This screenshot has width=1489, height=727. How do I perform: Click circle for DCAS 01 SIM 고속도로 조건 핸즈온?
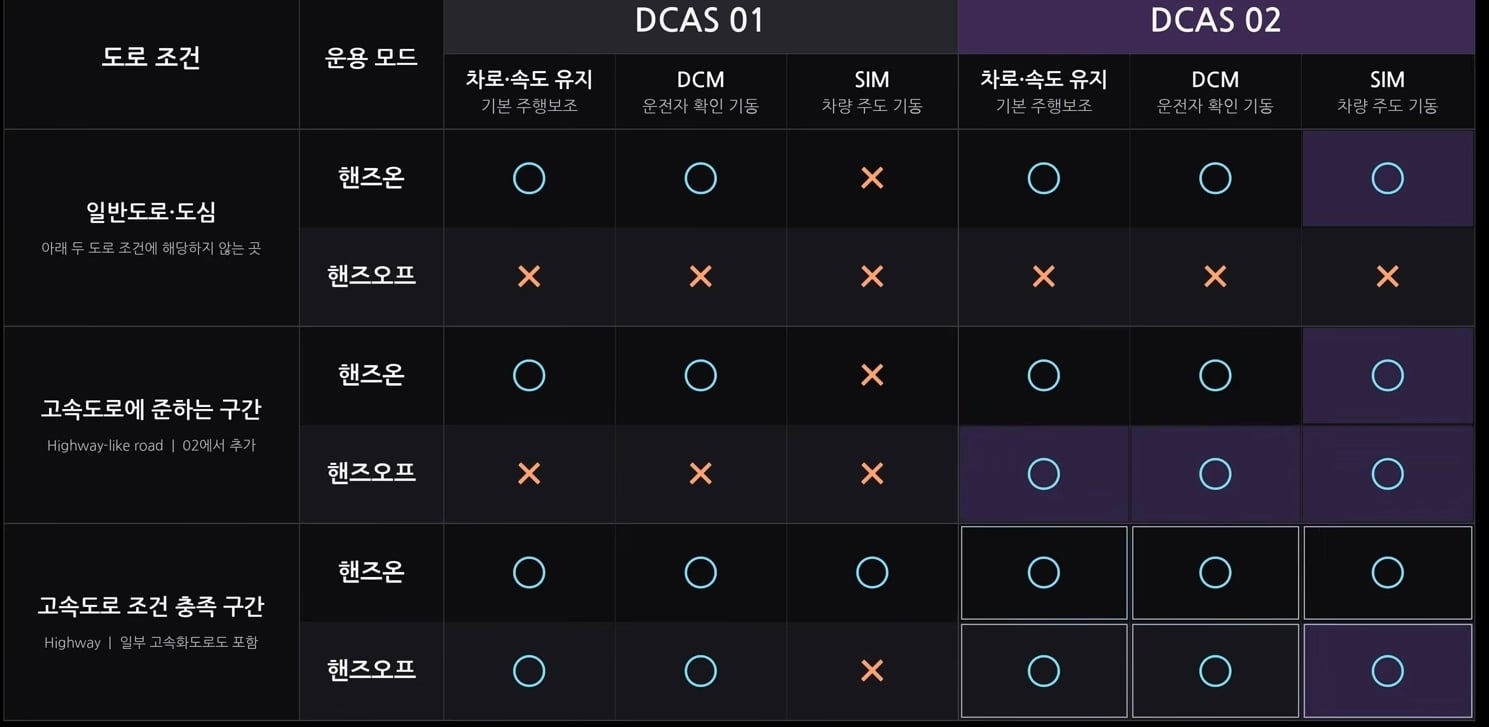pos(872,572)
